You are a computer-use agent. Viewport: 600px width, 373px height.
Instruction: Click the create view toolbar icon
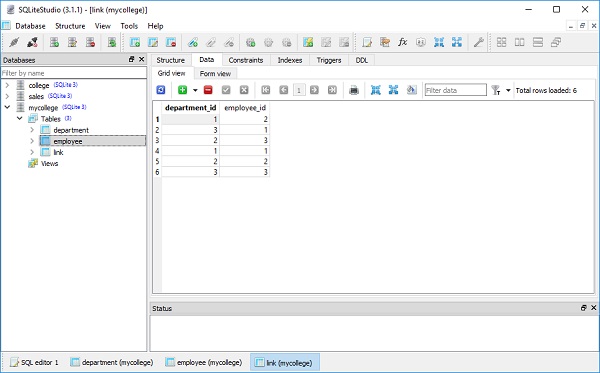pos(308,42)
